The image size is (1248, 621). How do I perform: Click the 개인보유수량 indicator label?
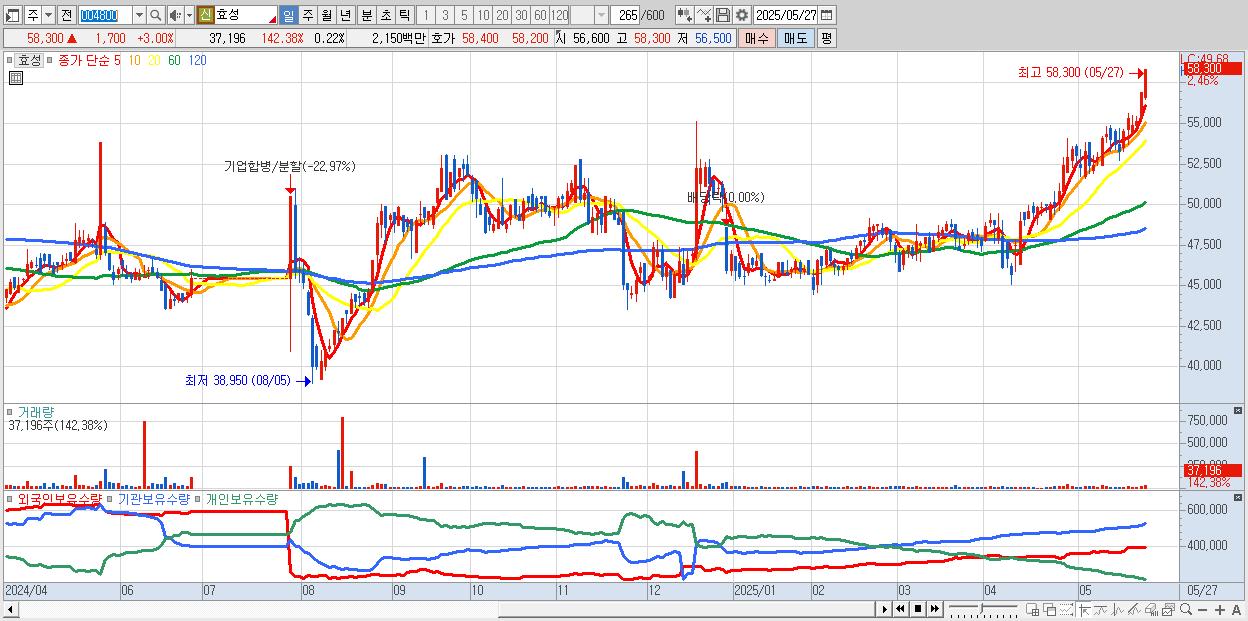241,498
